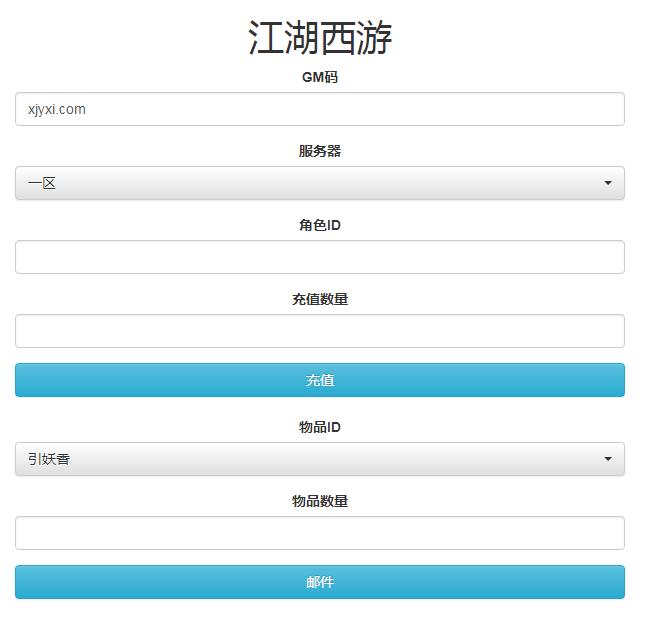
Task: Click the 服务器 label text
Action: [x=320, y=151]
